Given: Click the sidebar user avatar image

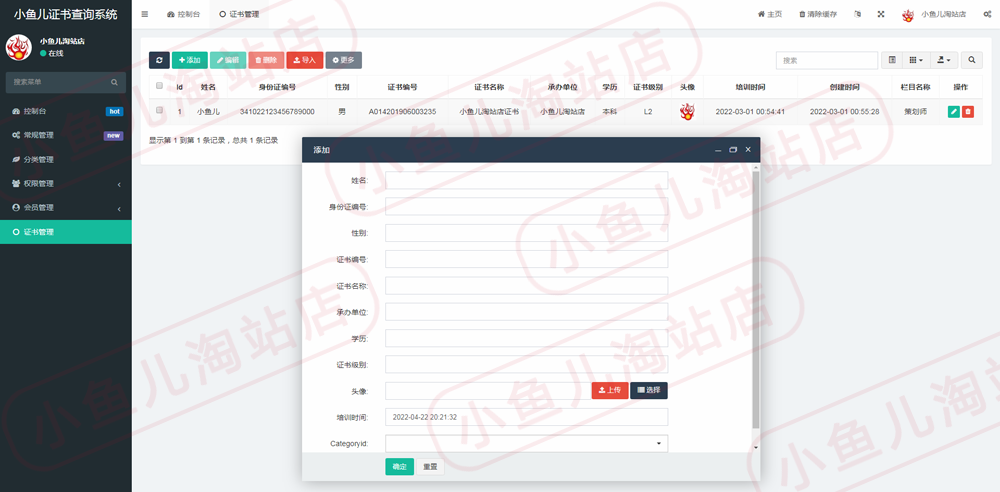Looking at the screenshot, I should point(18,47).
